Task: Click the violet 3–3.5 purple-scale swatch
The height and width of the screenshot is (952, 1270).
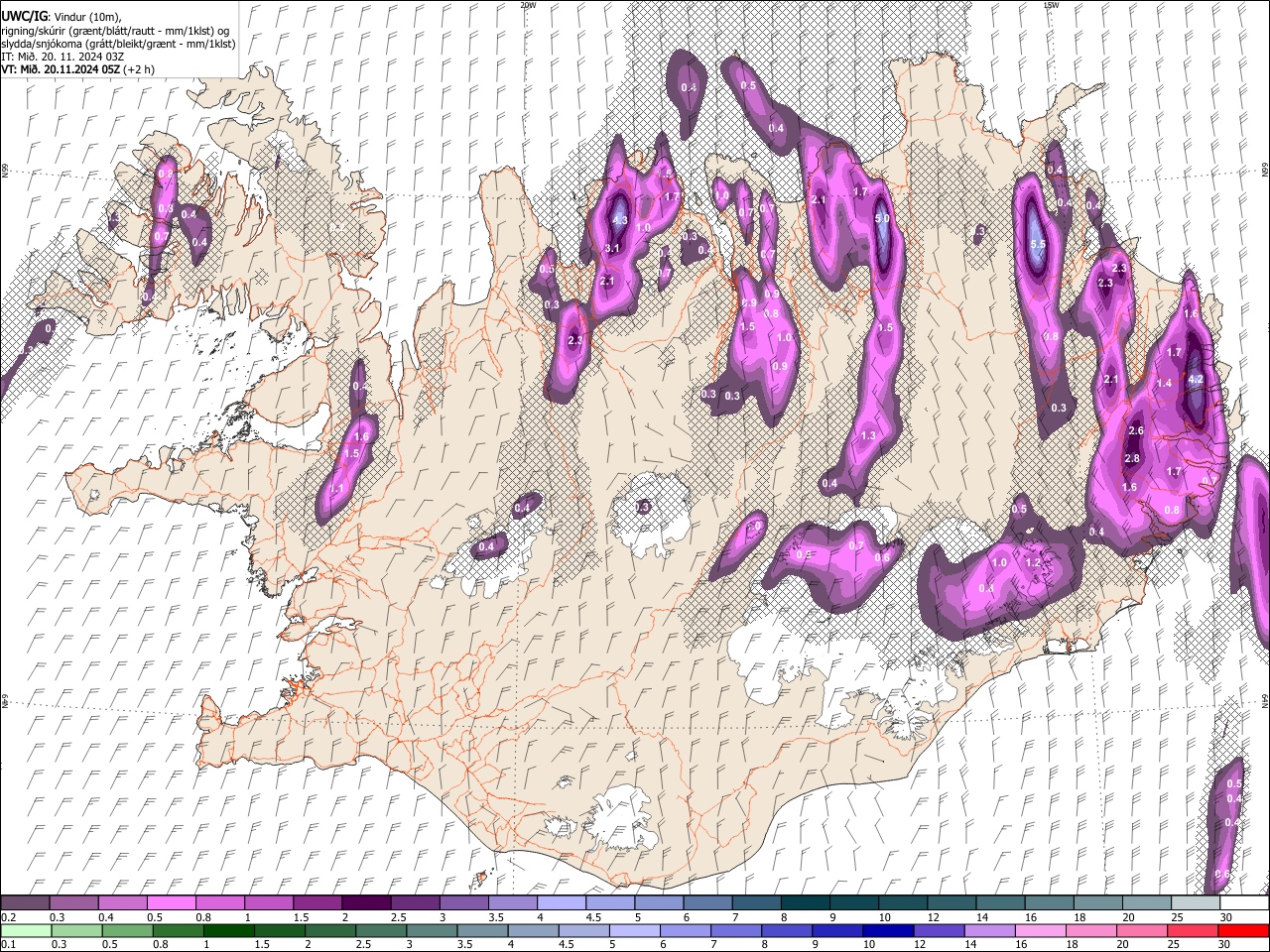Action: click(464, 903)
